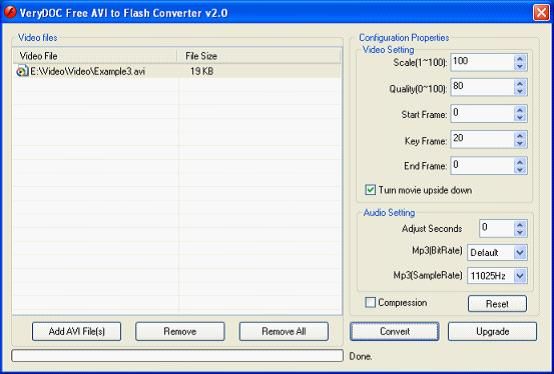The width and height of the screenshot is (554, 374).
Task: Increase the Quality value with up arrow
Action: pos(520,84)
